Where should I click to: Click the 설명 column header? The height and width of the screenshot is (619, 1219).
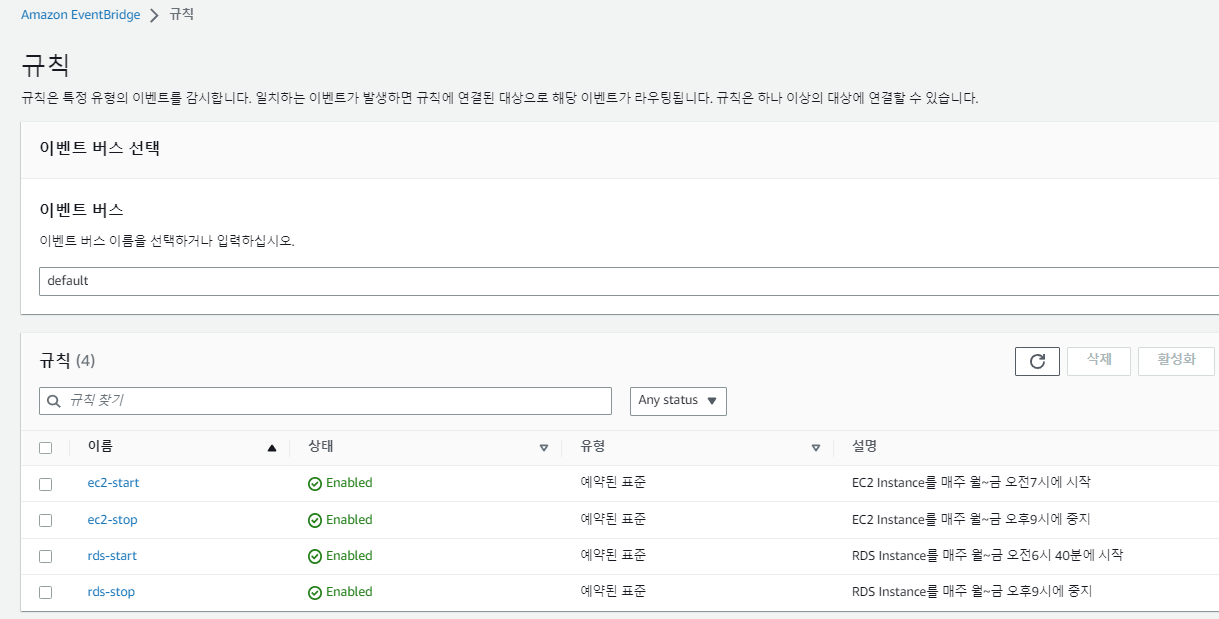coord(865,447)
